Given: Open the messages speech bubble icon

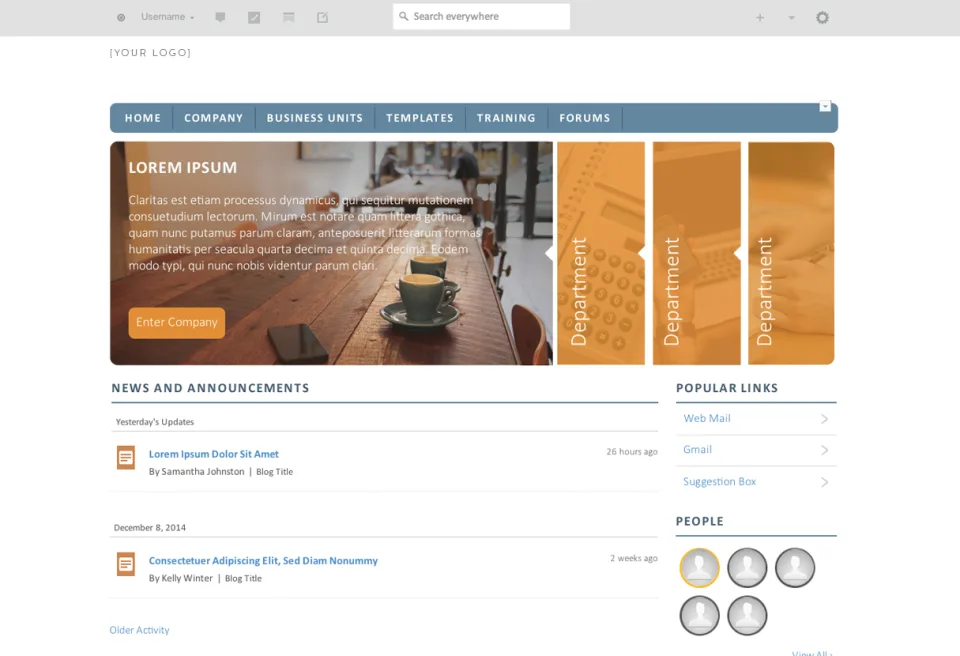Looking at the screenshot, I should click(x=220, y=17).
